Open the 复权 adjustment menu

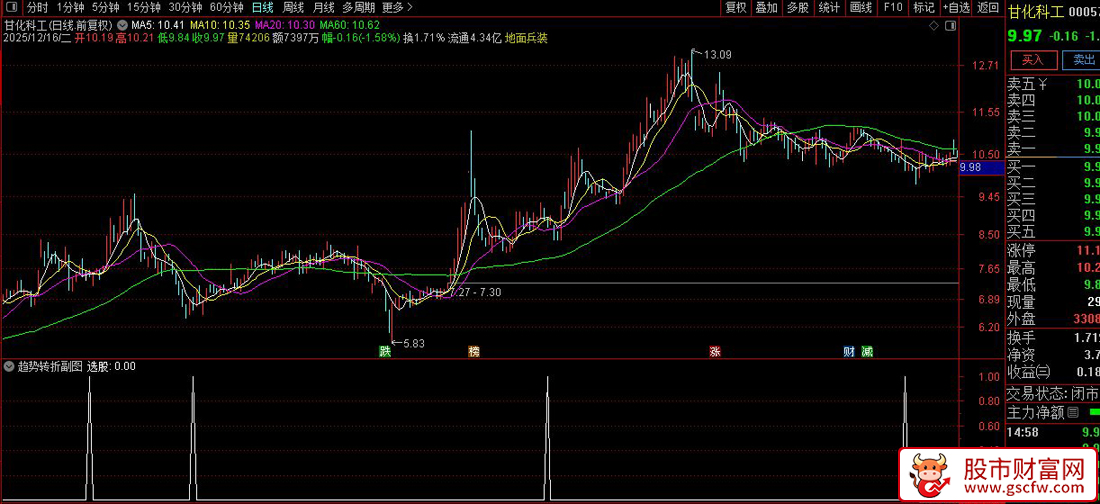(736, 8)
